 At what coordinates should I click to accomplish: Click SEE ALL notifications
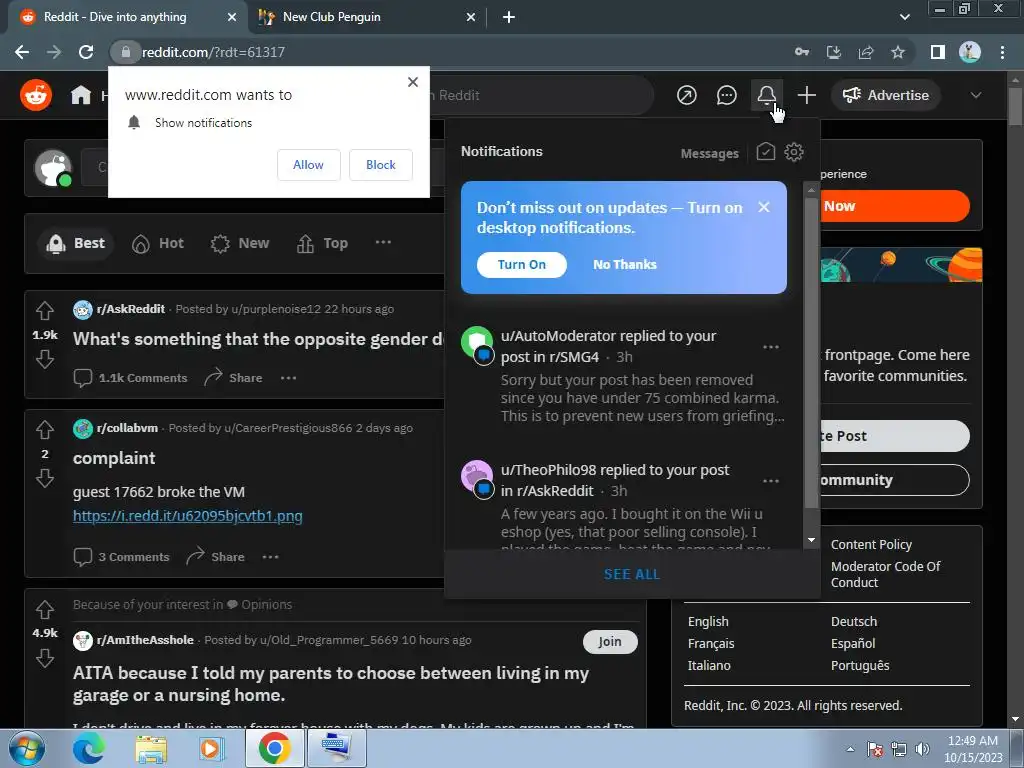coord(632,574)
